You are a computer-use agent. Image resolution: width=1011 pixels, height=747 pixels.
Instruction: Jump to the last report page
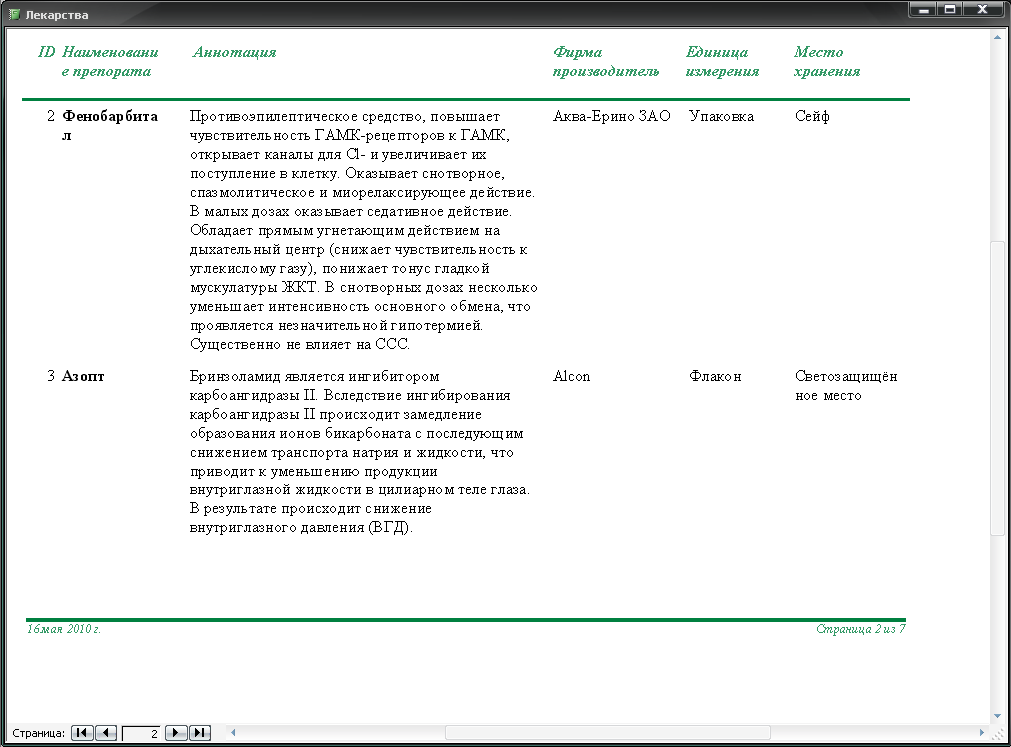point(200,733)
